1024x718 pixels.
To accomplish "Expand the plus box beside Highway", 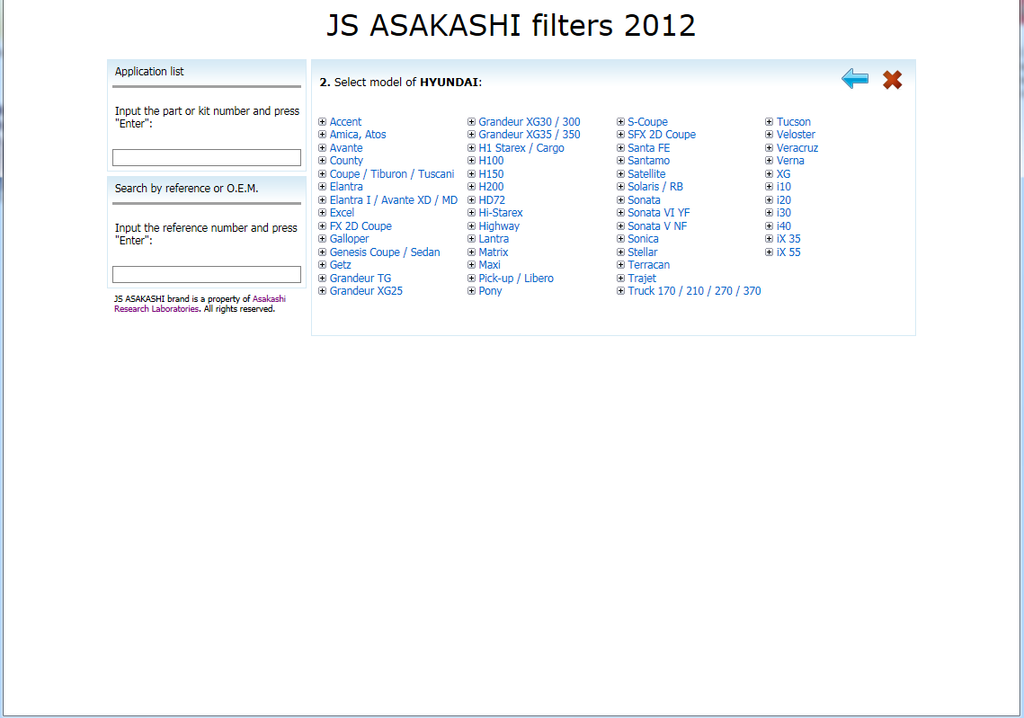I will pyautogui.click(x=471, y=226).
